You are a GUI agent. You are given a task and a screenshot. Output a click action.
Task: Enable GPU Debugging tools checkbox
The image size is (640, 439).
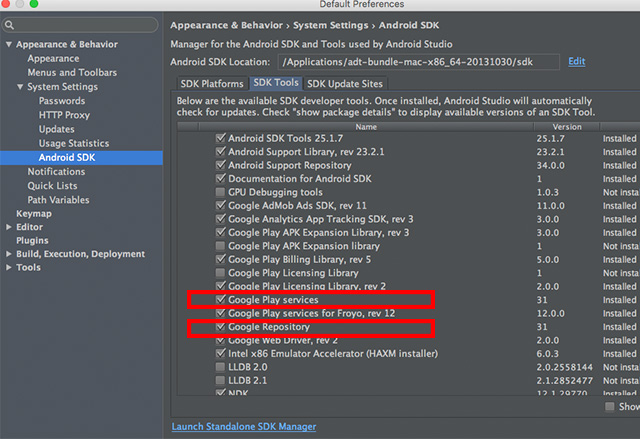[221, 192]
